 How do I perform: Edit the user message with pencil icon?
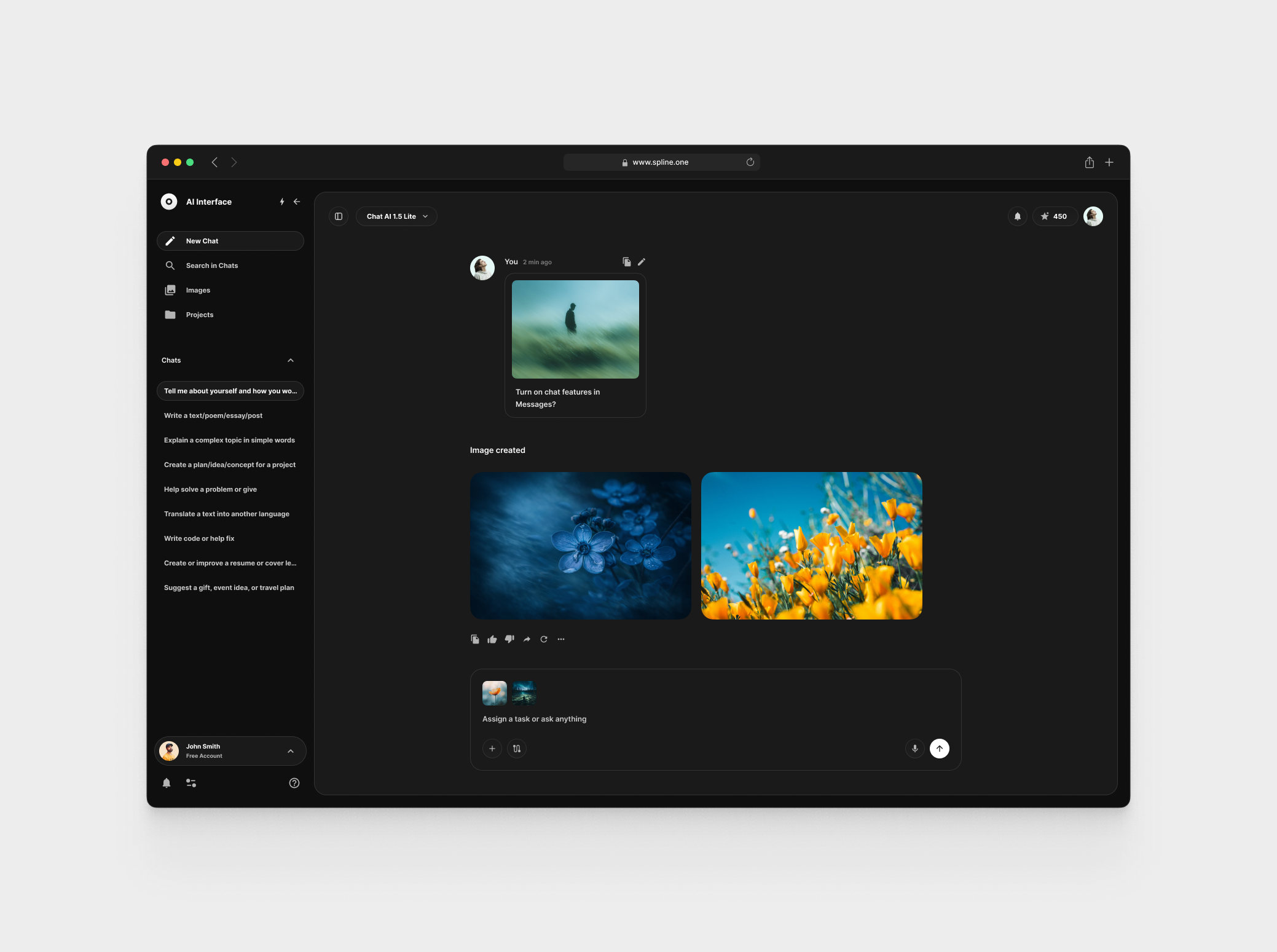tap(642, 262)
